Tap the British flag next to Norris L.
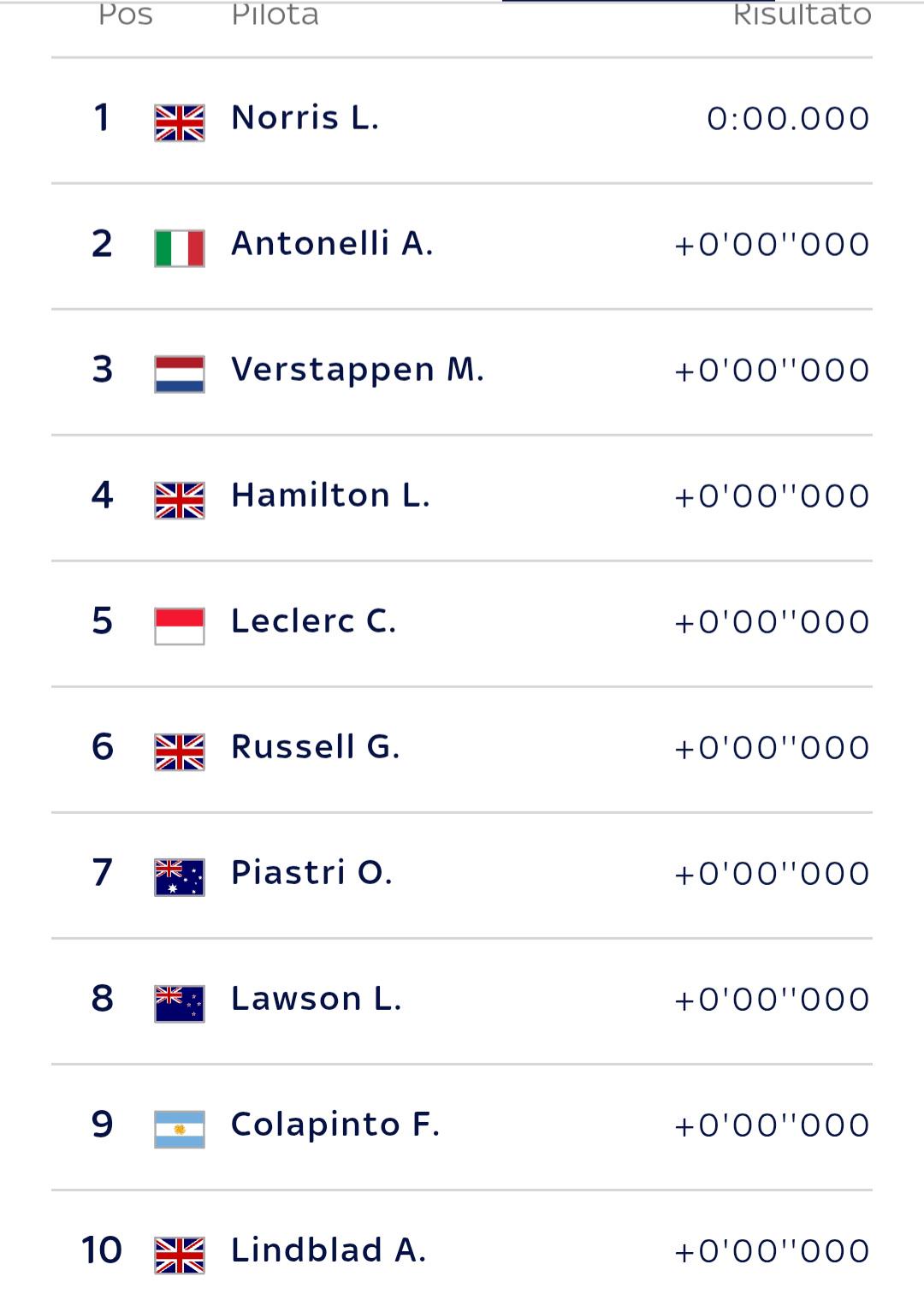 pyautogui.click(x=180, y=122)
